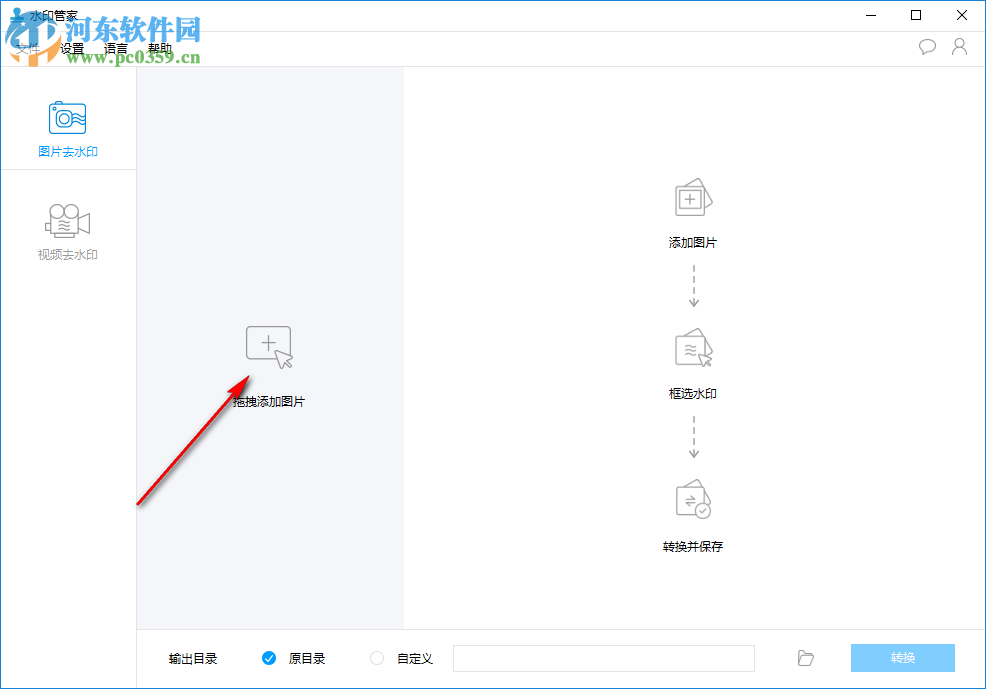Click the user account icon
Screen dimensions: 986x689
959,46
